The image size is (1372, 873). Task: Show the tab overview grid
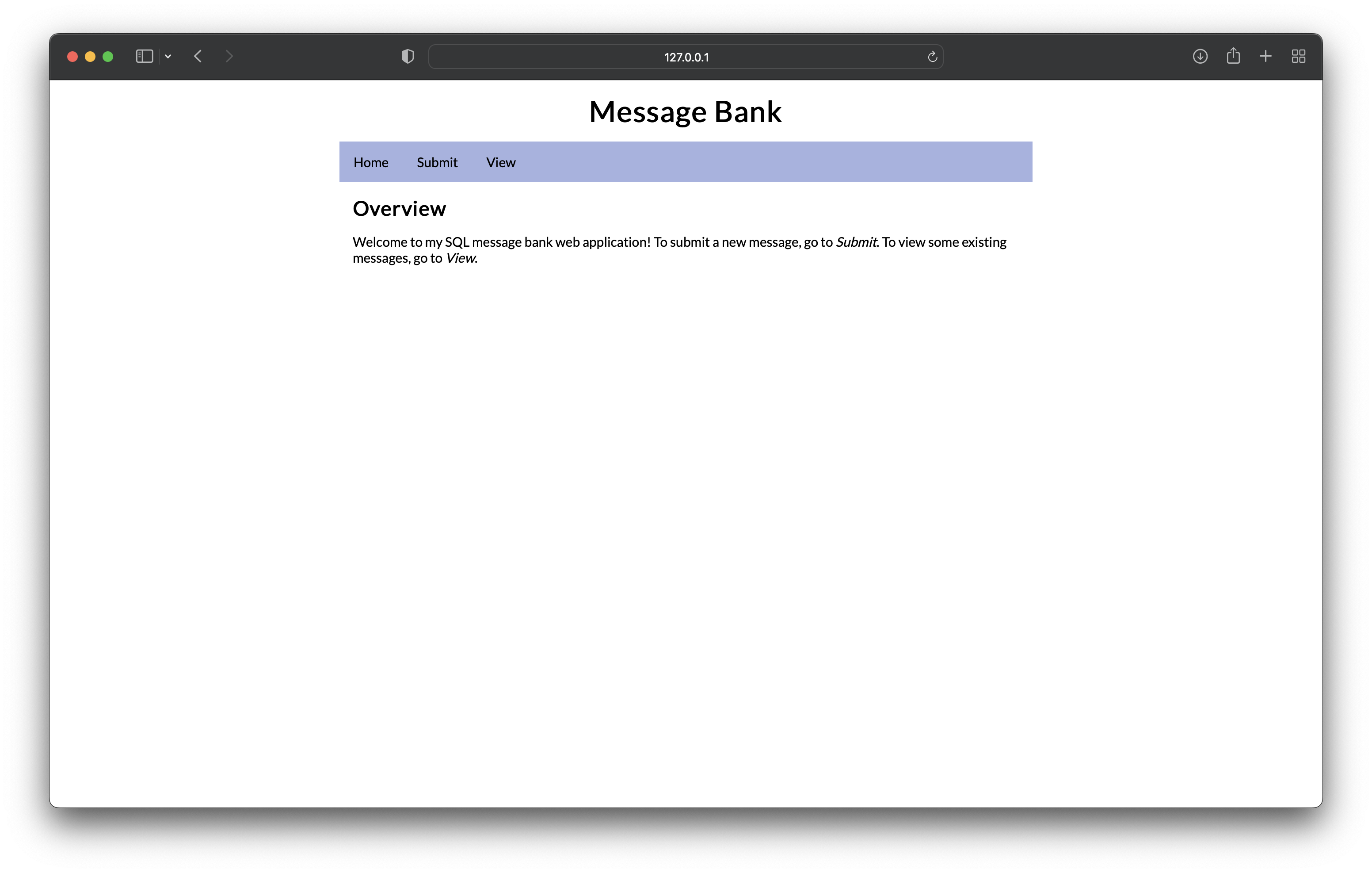click(1299, 57)
